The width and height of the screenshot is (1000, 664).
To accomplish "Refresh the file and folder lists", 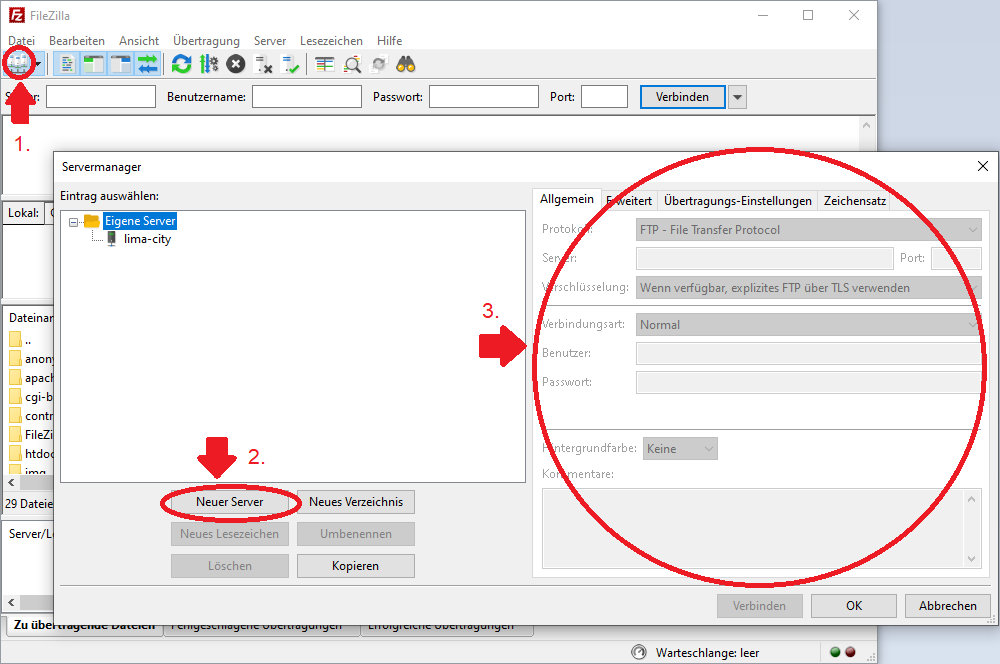I will (x=181, y=62).
